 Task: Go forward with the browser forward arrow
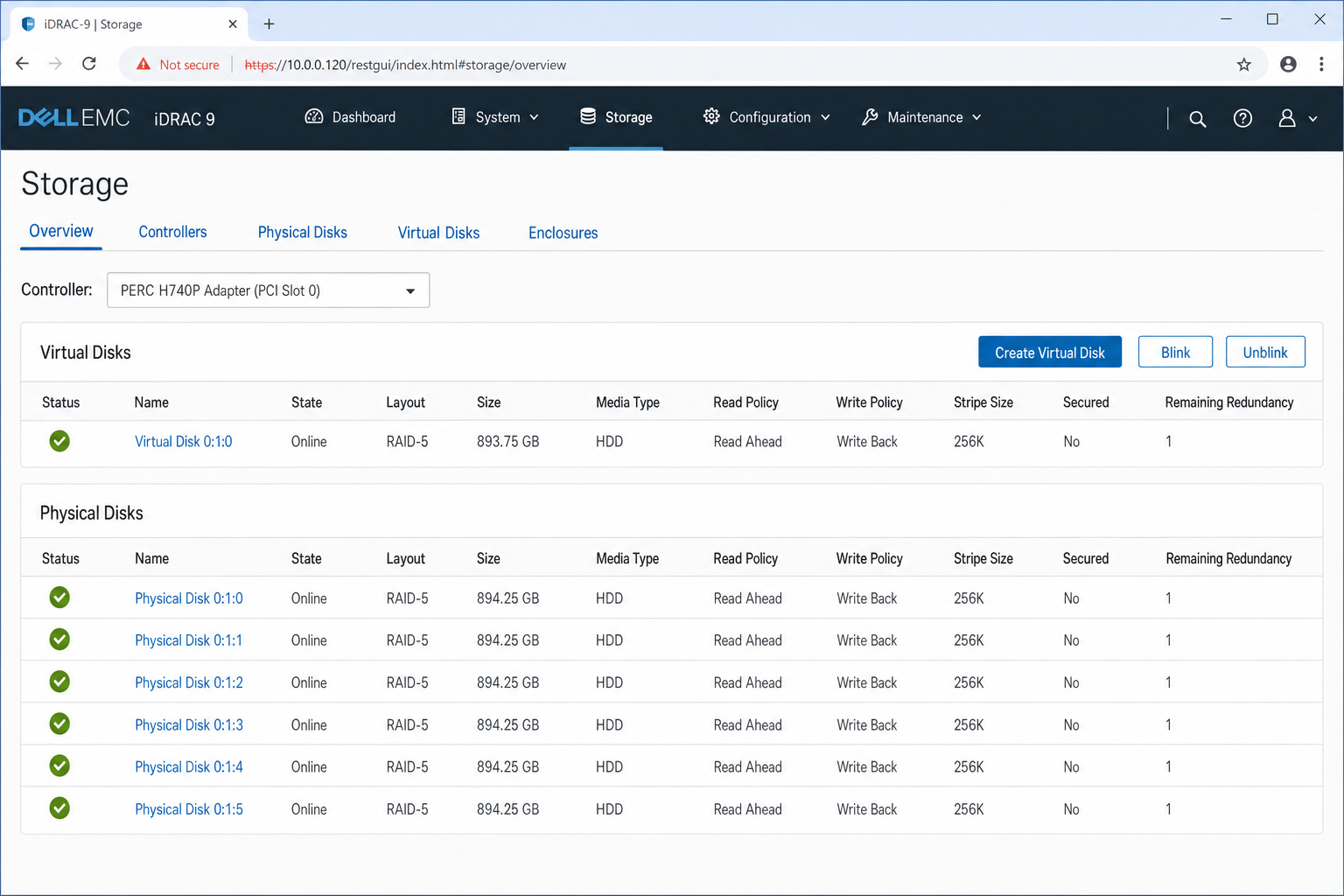click(55, 63)
